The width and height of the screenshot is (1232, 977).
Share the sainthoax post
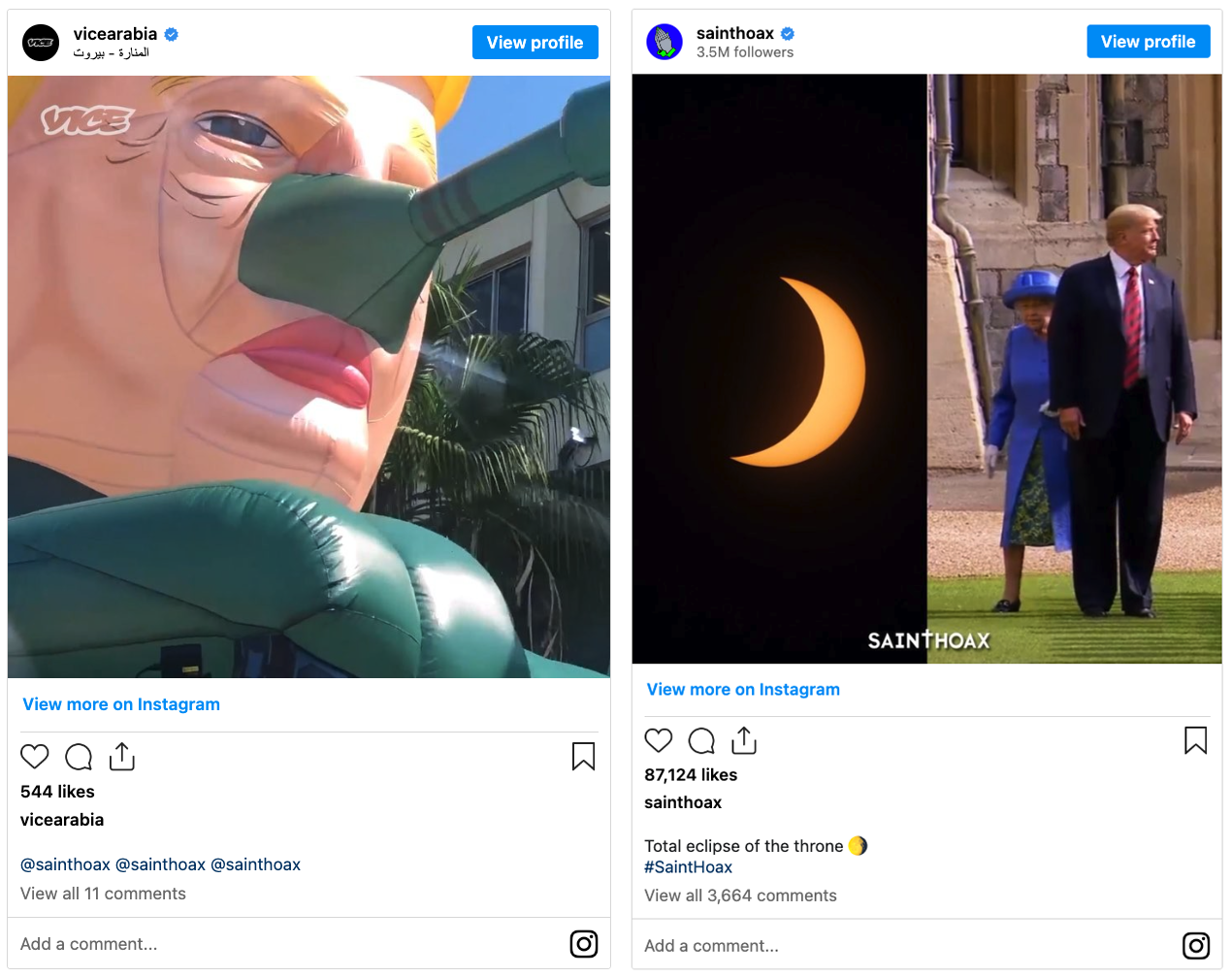(x=744, y=741)
